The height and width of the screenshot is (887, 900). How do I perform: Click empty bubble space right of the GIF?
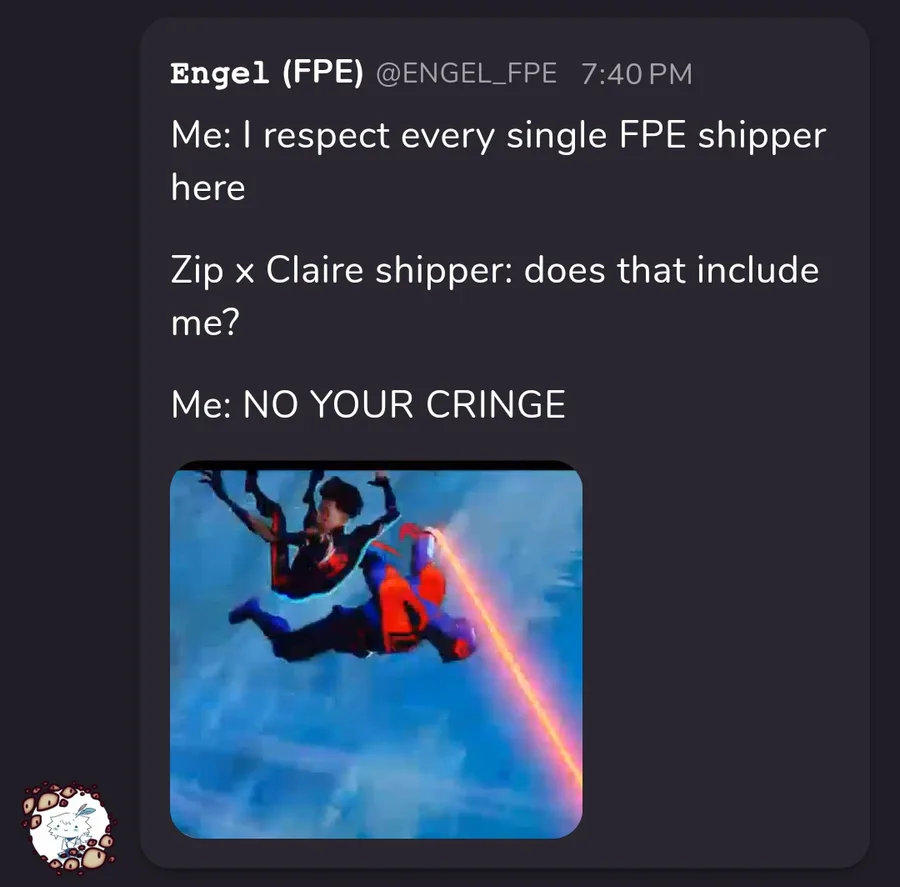tap(723, 649)
